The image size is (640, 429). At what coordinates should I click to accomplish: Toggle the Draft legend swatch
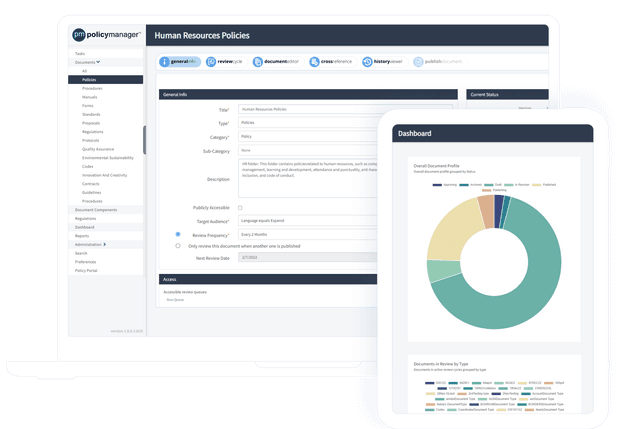click(489, 185)
